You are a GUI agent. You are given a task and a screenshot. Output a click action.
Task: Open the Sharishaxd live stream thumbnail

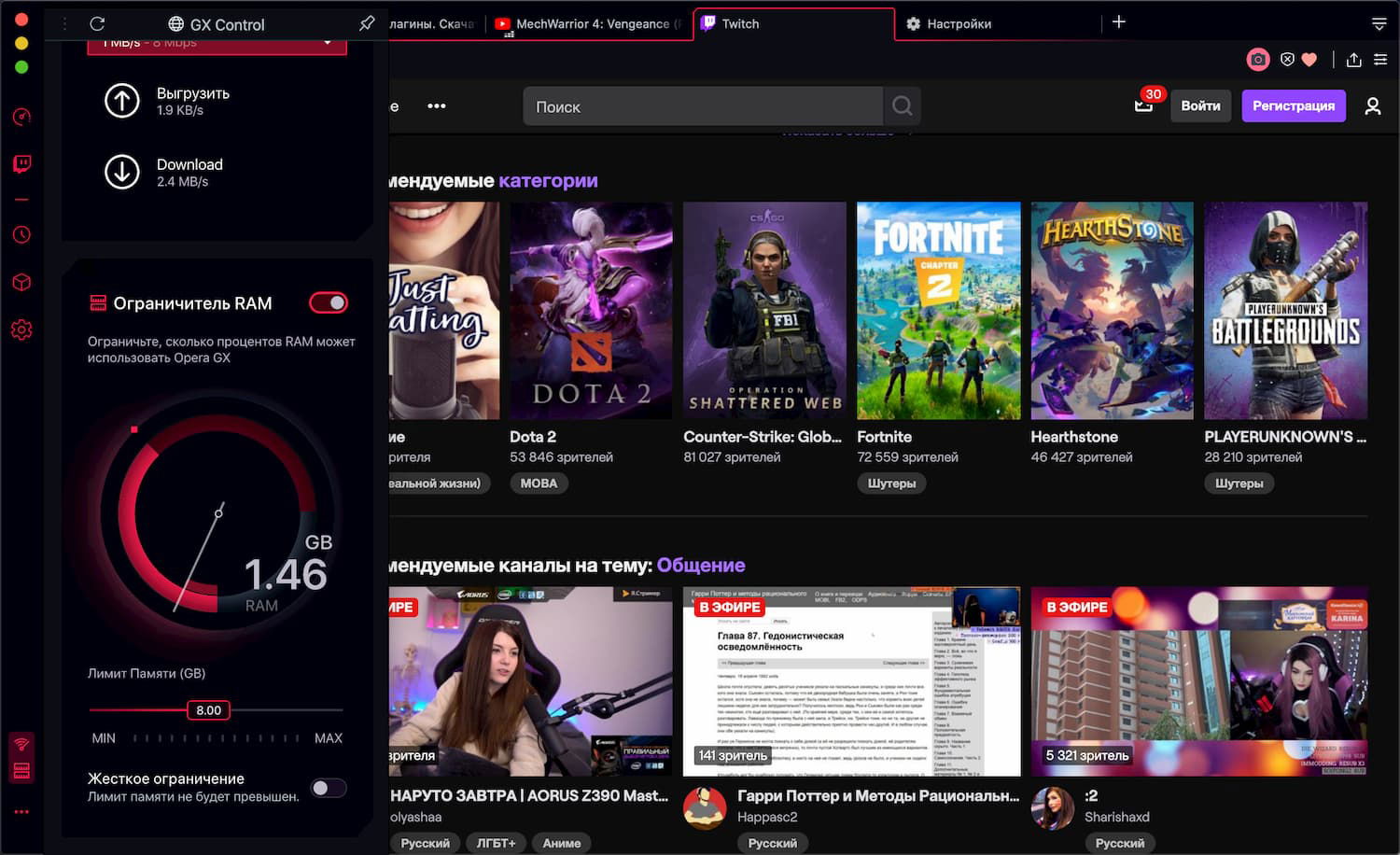click(x=1198, y=681)
